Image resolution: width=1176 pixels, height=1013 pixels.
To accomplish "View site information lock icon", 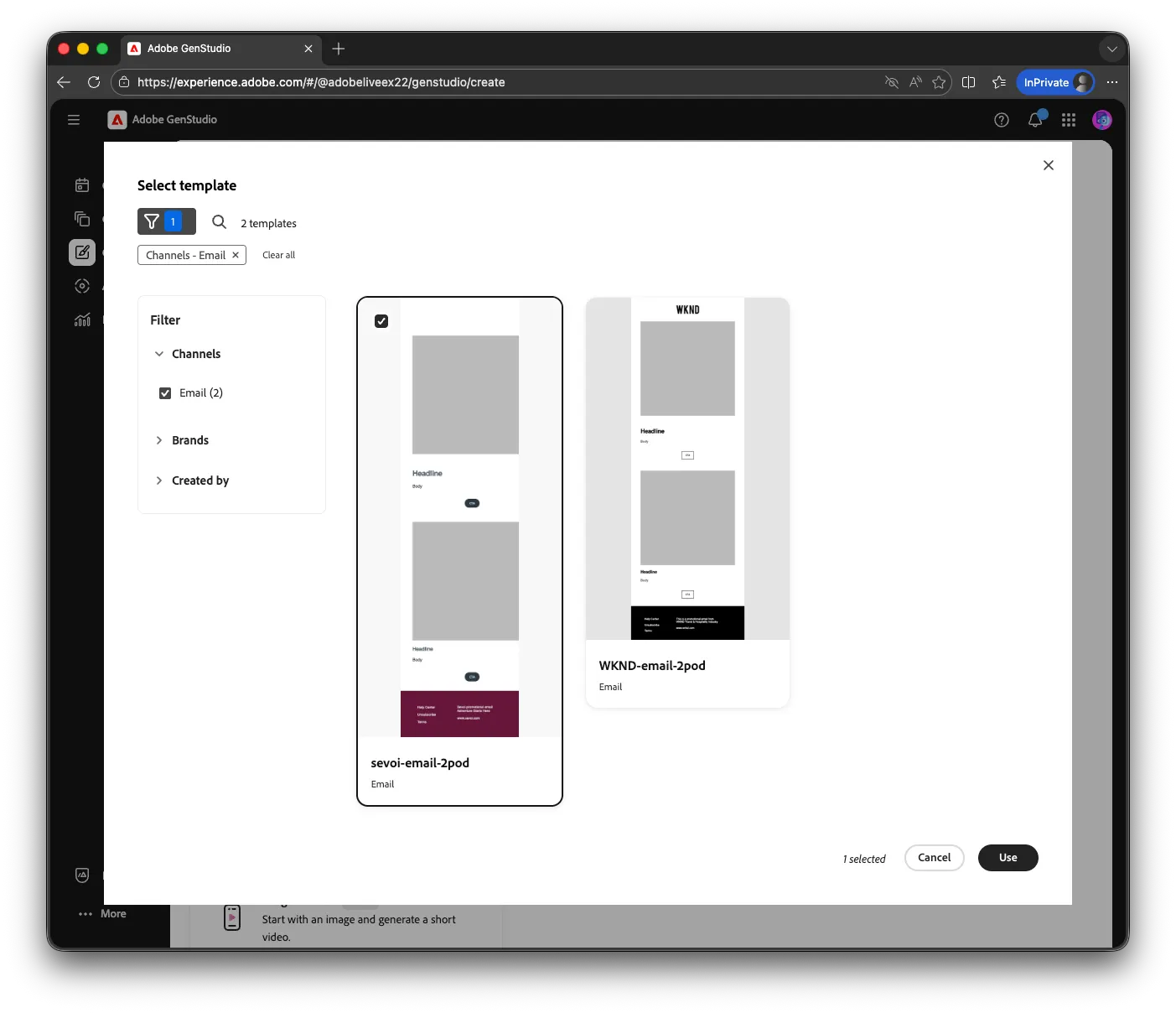I will click(x=124, y=82).
